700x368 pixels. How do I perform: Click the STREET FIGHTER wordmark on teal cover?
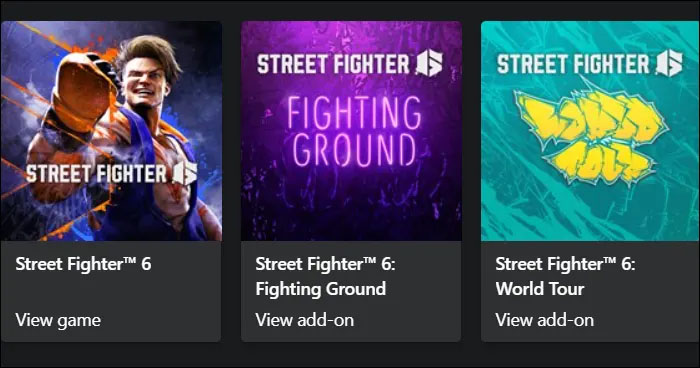[x=573, y=64]
